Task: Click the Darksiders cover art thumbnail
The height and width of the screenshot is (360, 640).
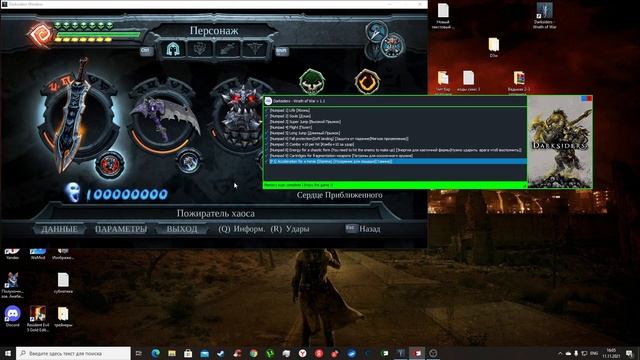Action: 560,142
